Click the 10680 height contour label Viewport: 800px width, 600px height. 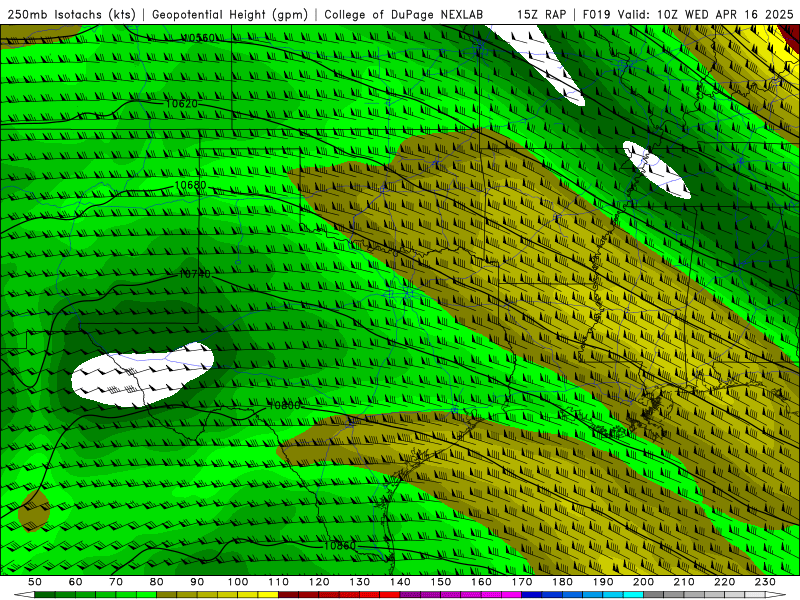(190, 185)
